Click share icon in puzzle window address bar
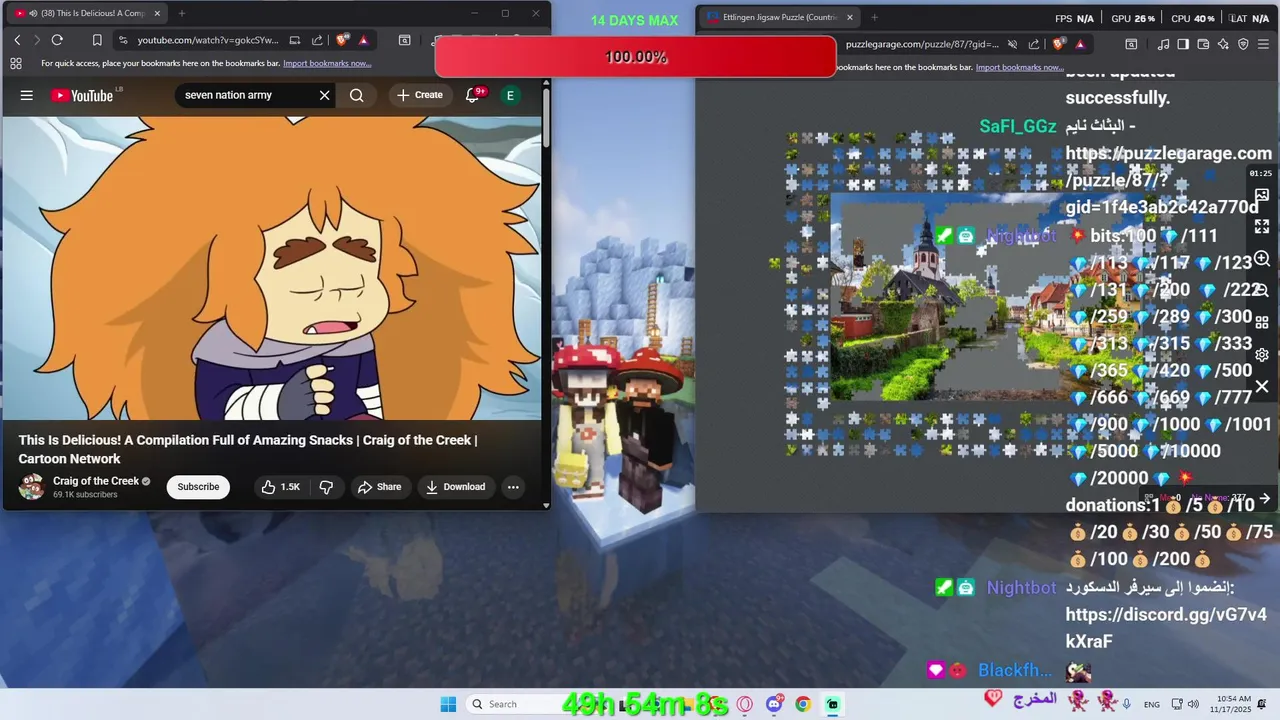The width and height of the screenshot is (1280, 720). coord(1034,44)
